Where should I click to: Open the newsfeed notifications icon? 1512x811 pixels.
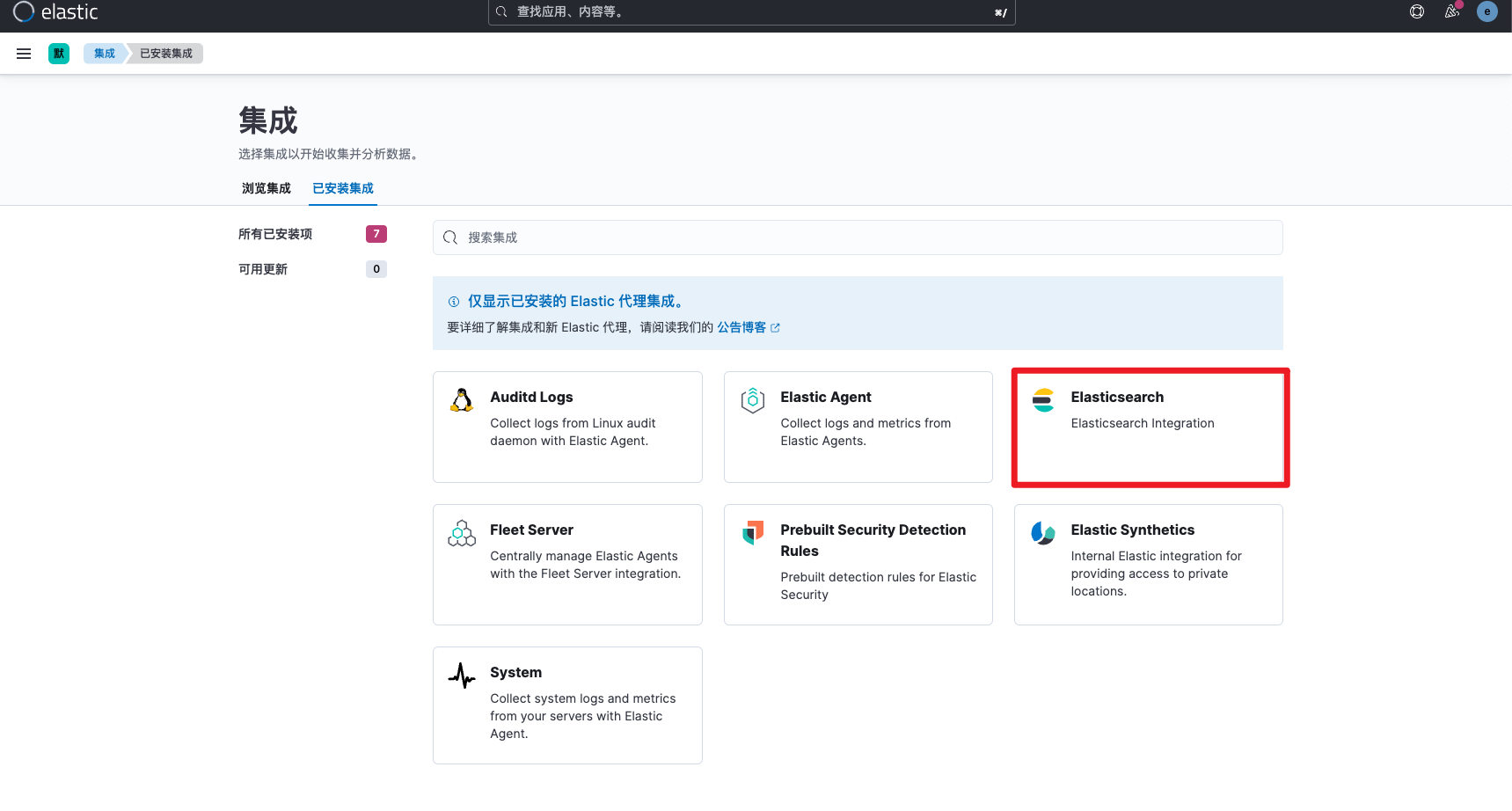pos(1452,11)
